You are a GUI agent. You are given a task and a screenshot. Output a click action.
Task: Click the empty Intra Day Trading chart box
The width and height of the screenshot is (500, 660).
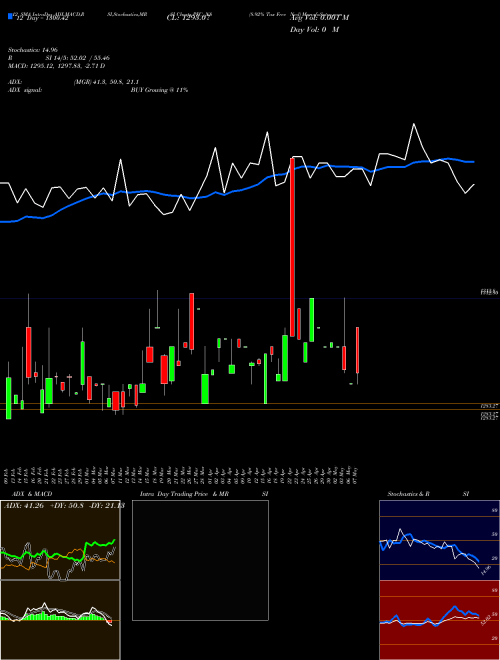tap(200, 560)
